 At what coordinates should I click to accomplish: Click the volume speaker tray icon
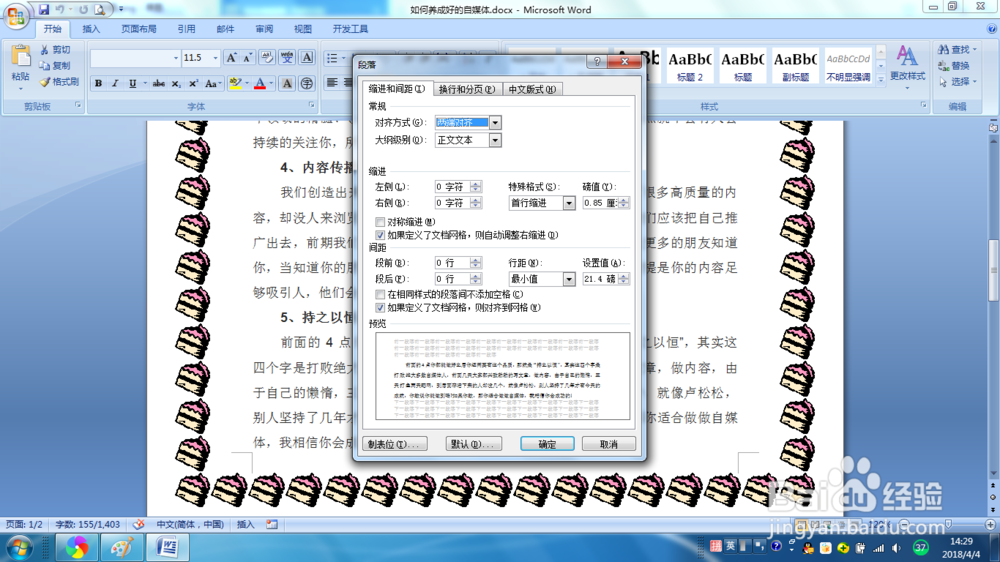pyautogui.click(x=897, y=548)
